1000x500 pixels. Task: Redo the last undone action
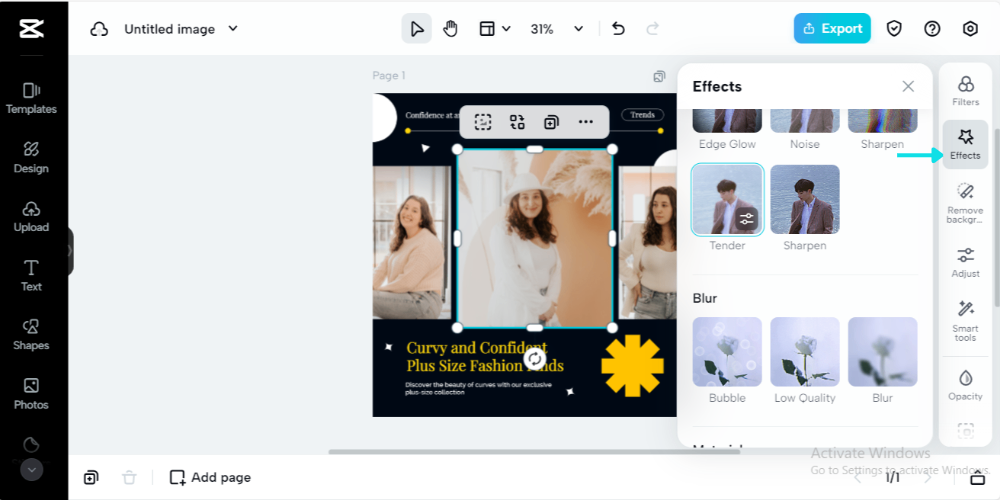tap(652, 29)
